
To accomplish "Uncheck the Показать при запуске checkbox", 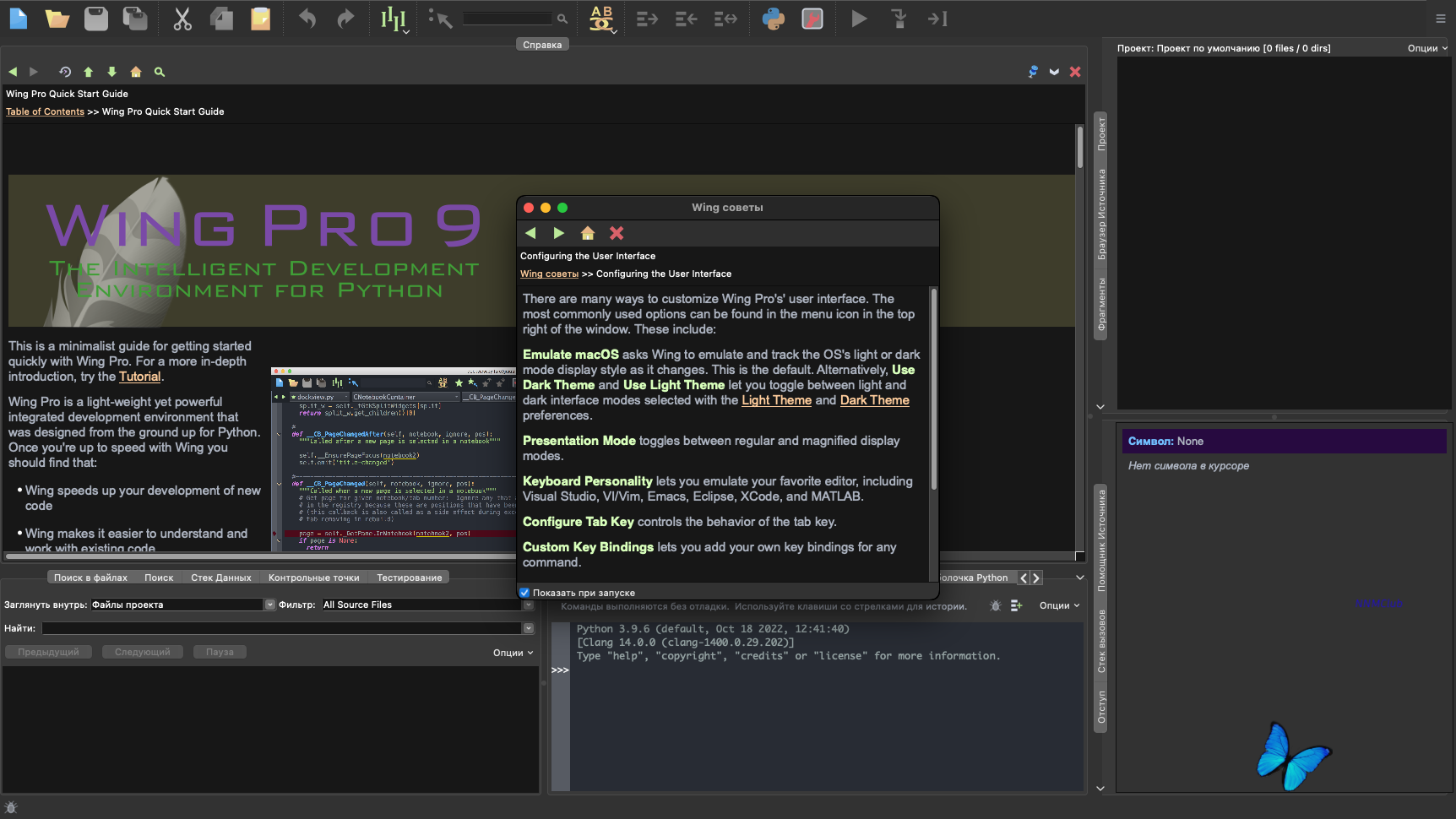I will (524, 592).
